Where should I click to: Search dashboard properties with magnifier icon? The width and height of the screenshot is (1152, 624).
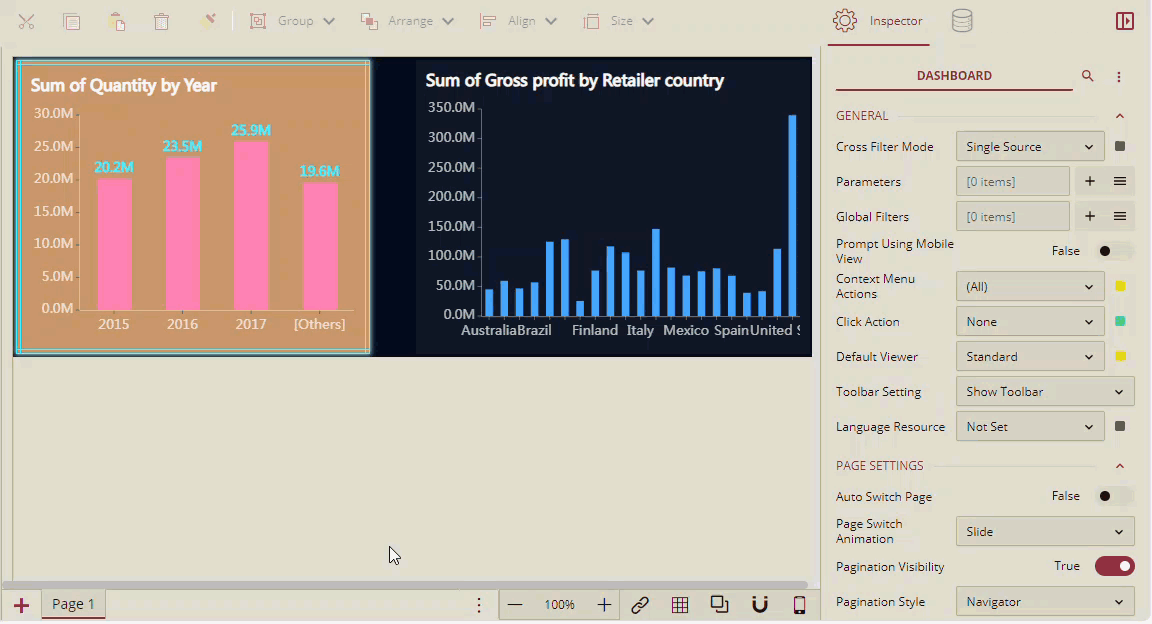click(x=1088, y=76)
